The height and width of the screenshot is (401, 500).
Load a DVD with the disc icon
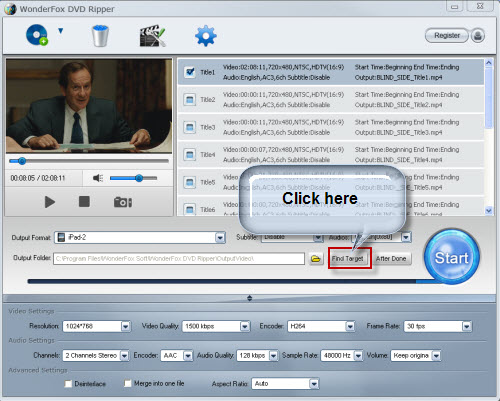tap(37, 35)
